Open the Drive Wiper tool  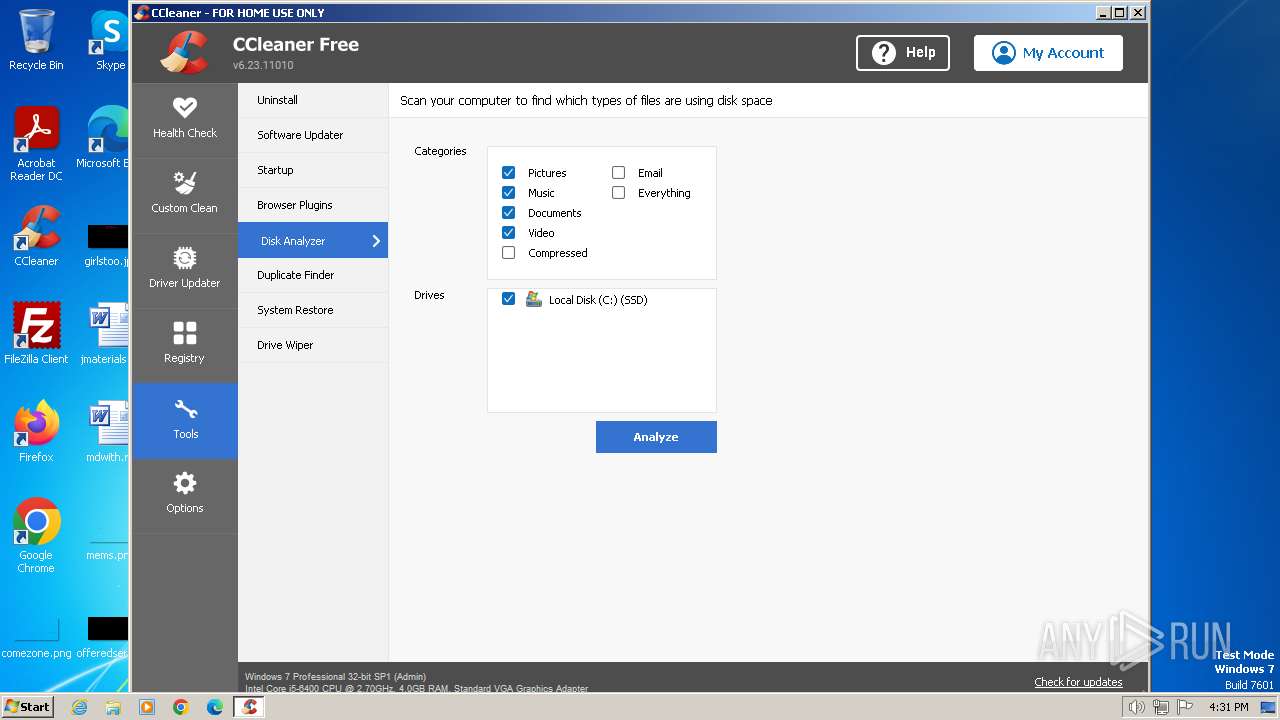(313, 345)
